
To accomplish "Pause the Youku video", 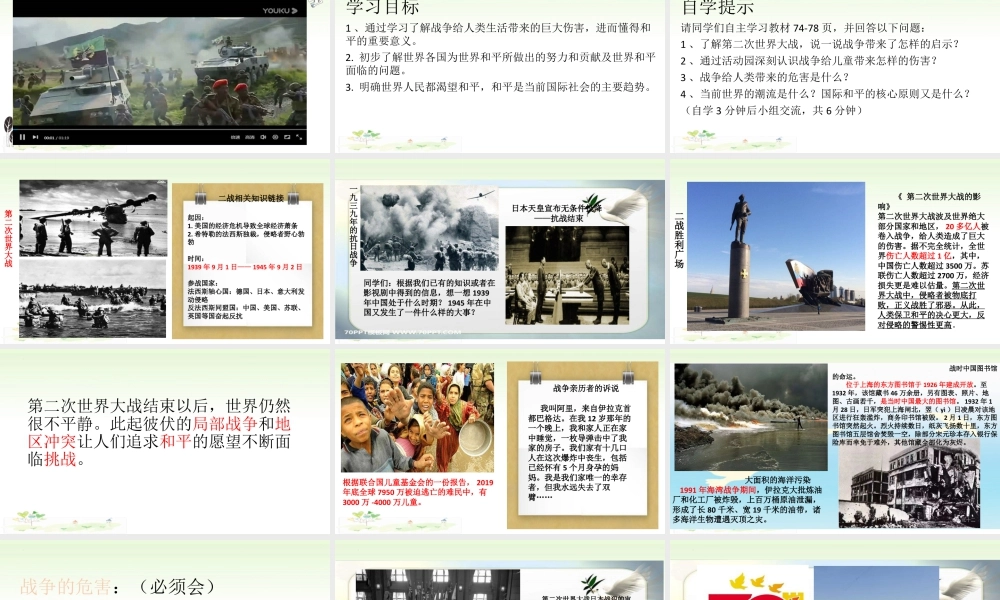I will click(22, 137).
